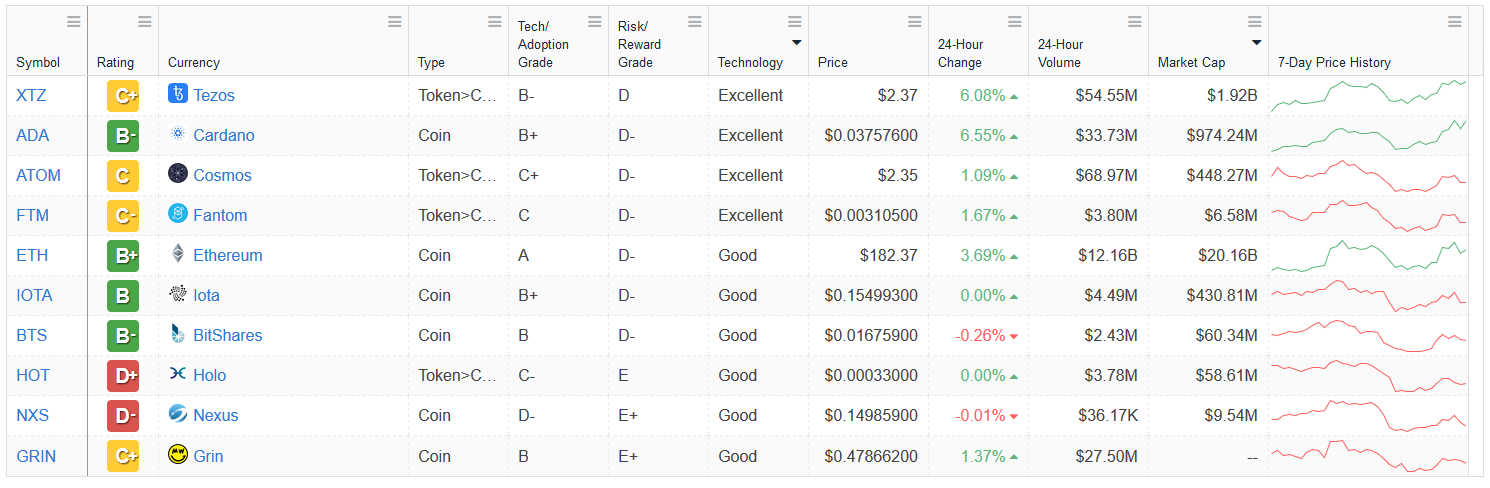The width and height of the screenshot is (1490, 488).
Task: Click the B+ rating badge for Ethereum
Action: pyautogui.click(x=123, y=256)
